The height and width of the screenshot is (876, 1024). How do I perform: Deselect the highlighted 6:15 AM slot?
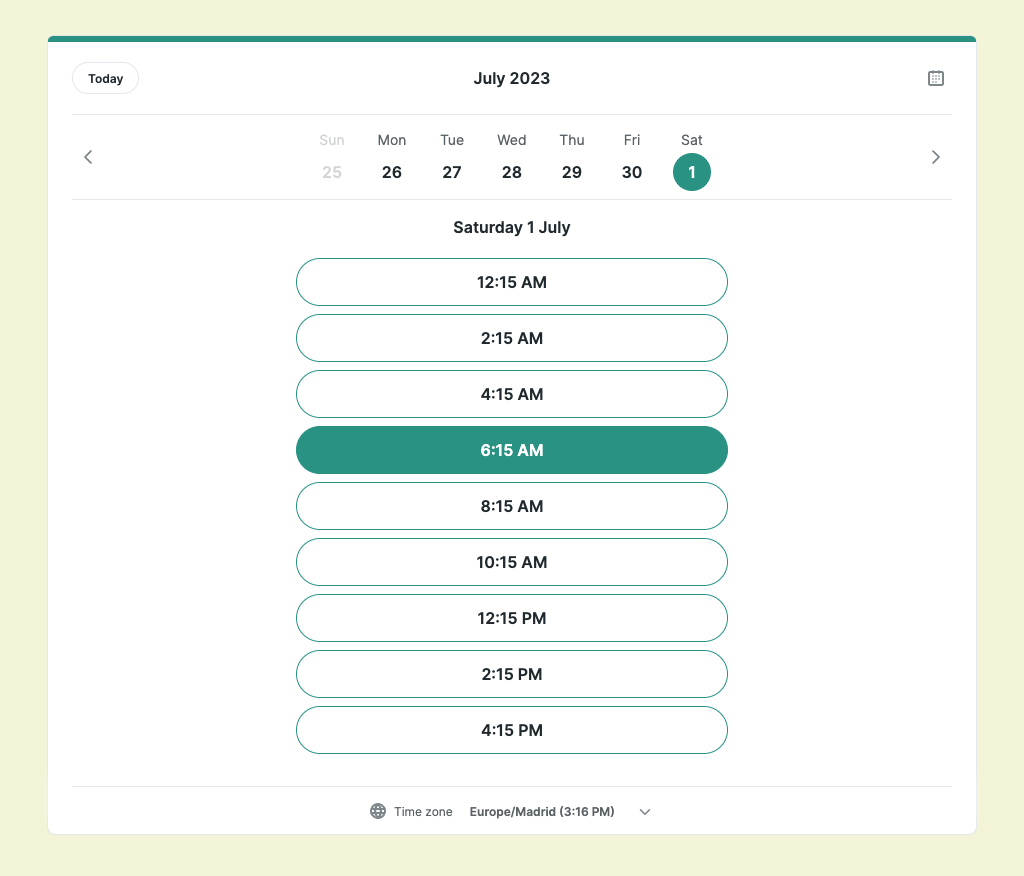tap(512, 450)
